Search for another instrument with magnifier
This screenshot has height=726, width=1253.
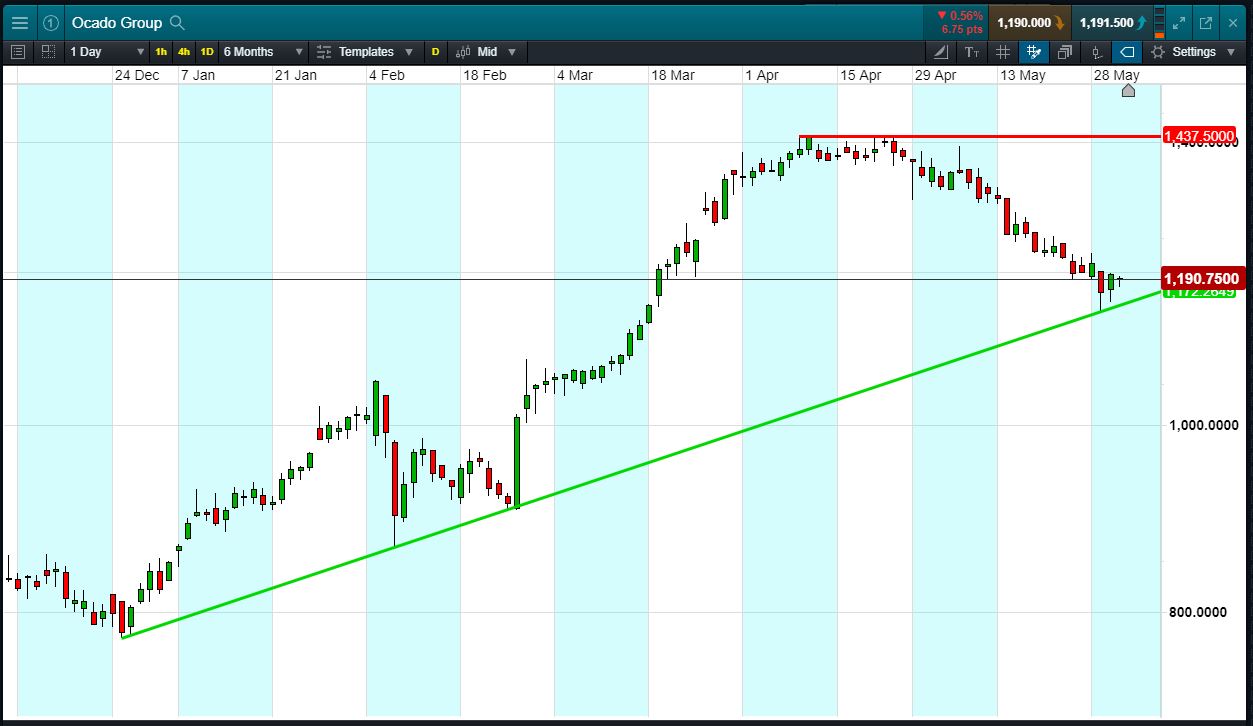point(177,22)
